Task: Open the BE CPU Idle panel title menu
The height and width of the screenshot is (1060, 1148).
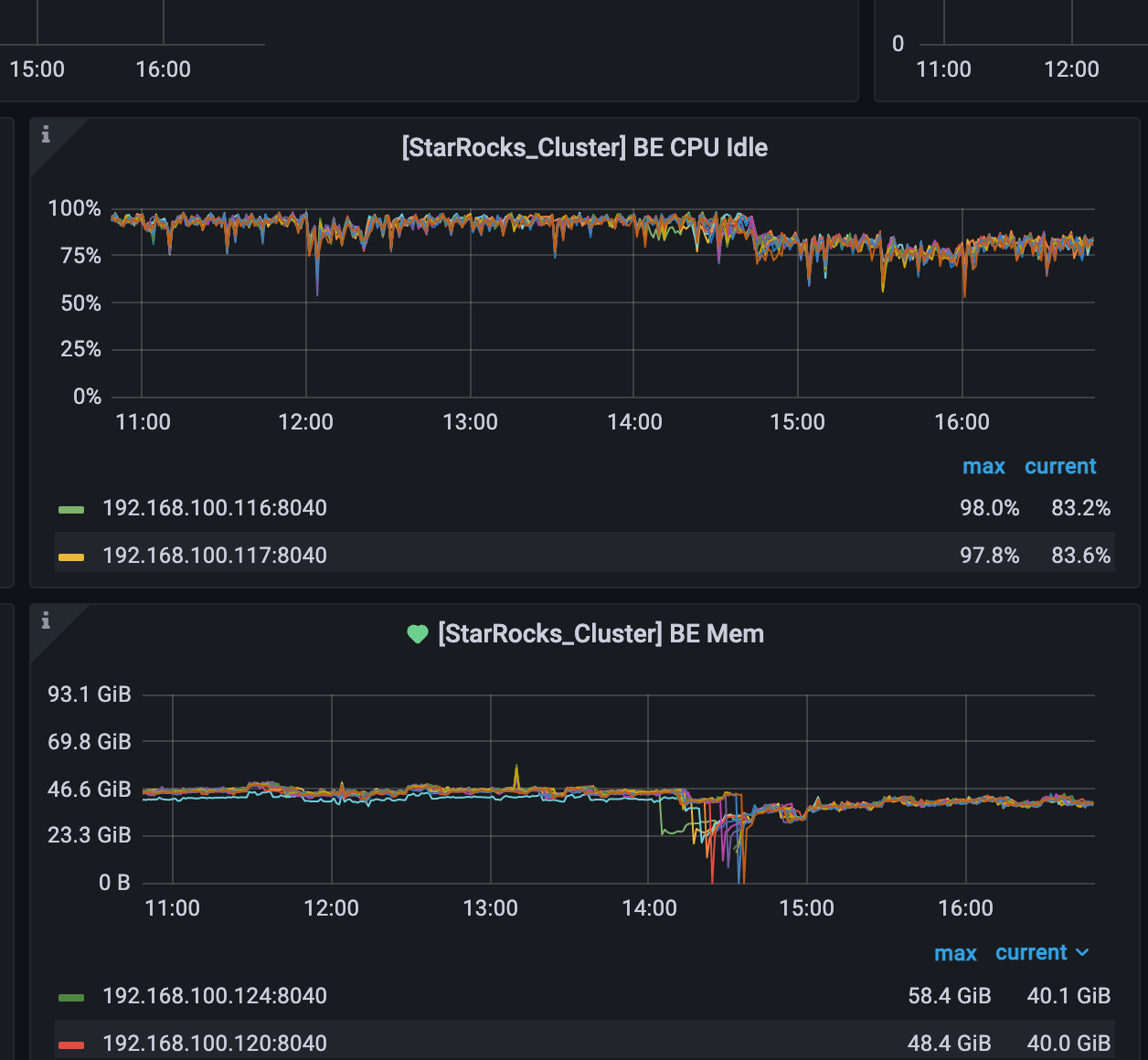Action: tap(584, 148)
